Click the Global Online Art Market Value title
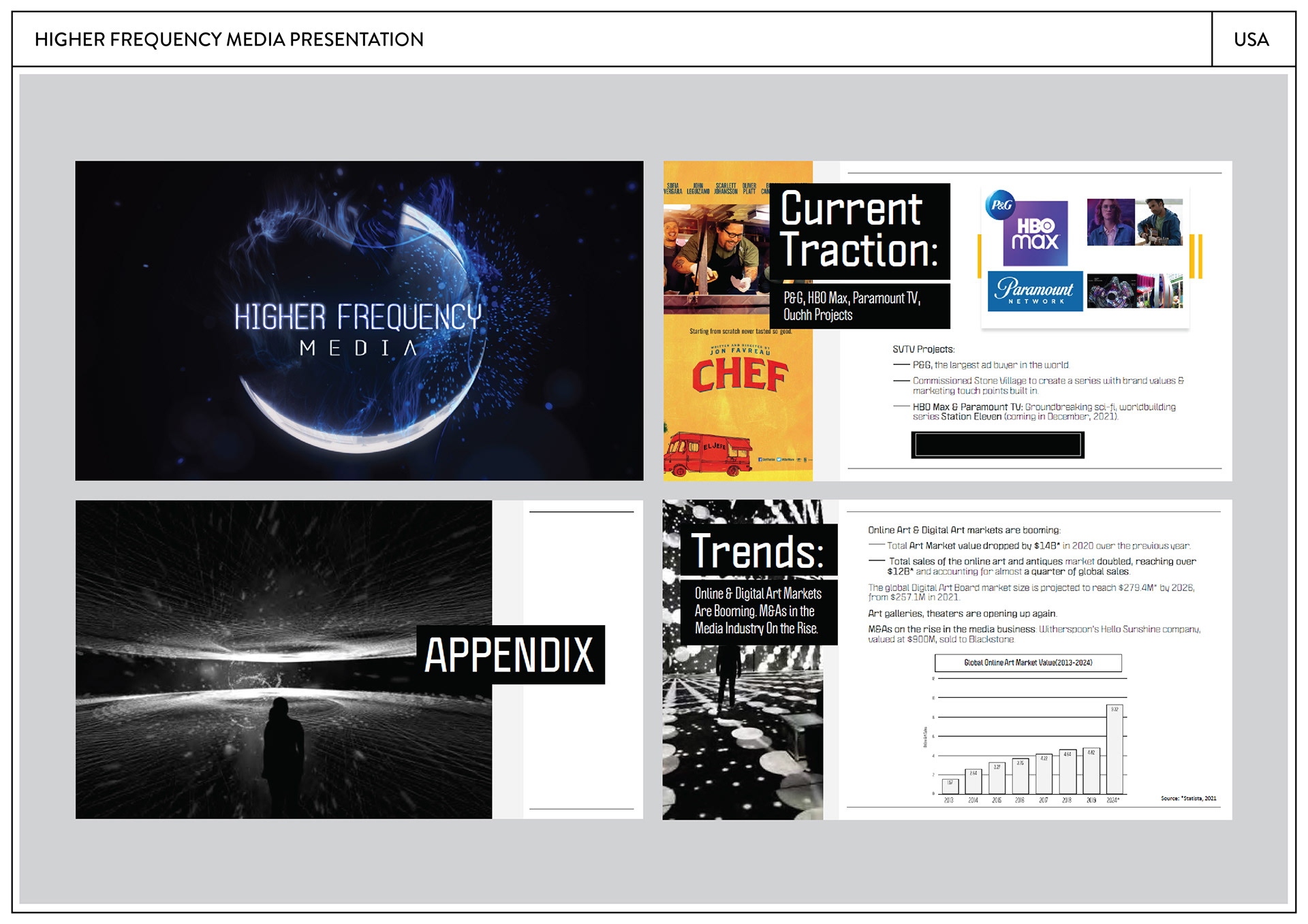 1028,663
